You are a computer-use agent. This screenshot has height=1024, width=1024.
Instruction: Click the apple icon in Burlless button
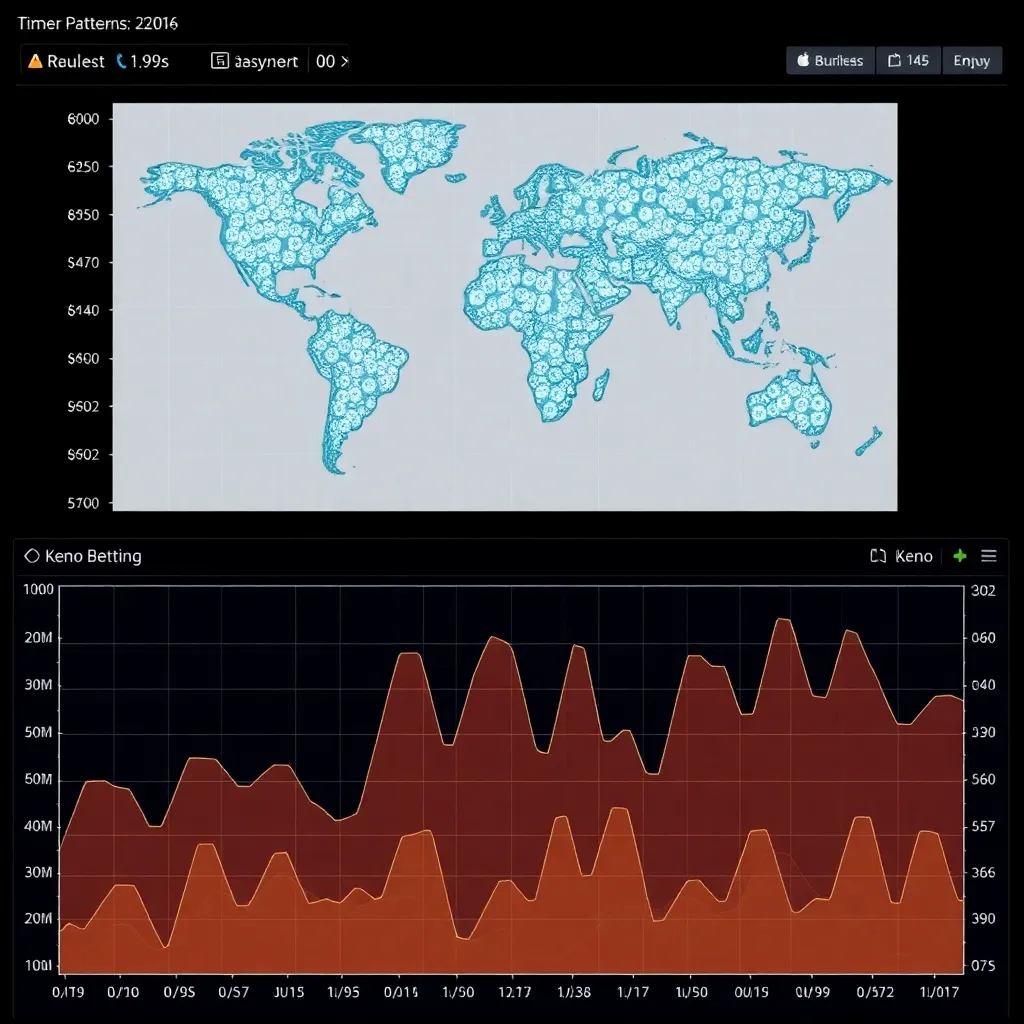[x=802, y=61]
